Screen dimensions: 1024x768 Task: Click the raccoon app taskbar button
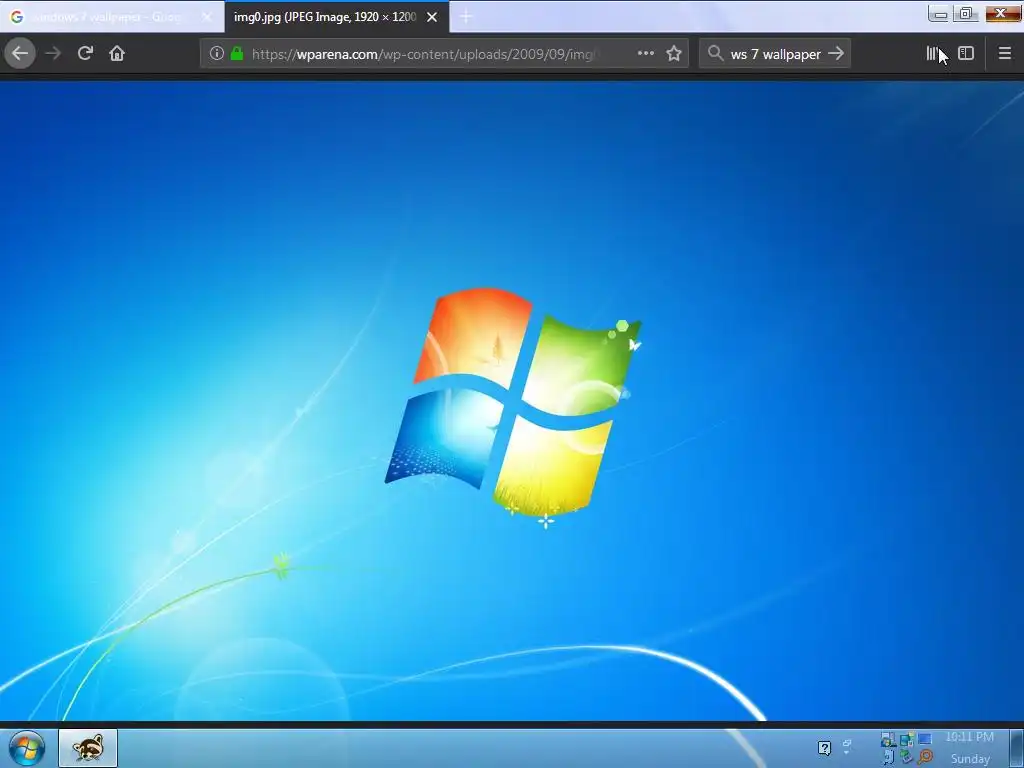(88, 748)
